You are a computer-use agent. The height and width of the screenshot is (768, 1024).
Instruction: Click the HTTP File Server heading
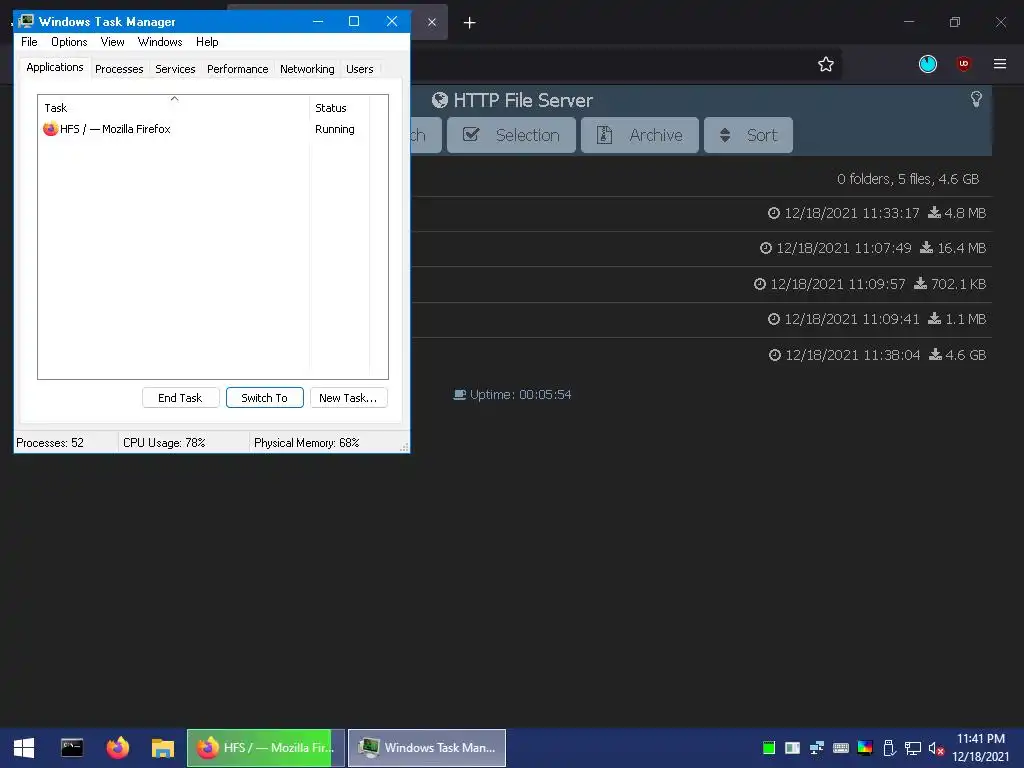click(x=523, y=101)
